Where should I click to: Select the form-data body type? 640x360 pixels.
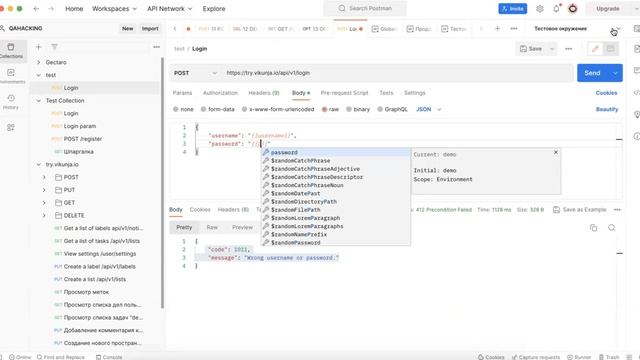[218, 109]
